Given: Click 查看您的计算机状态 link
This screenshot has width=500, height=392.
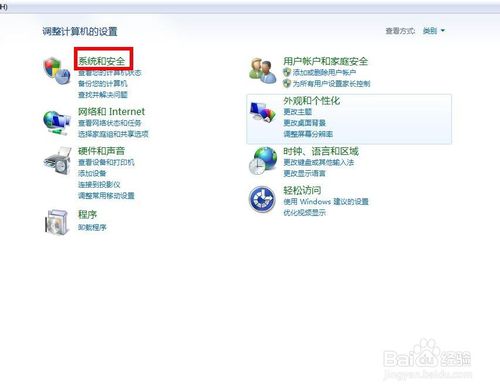Looking at the screenshot, I should (x=110, y=73).
